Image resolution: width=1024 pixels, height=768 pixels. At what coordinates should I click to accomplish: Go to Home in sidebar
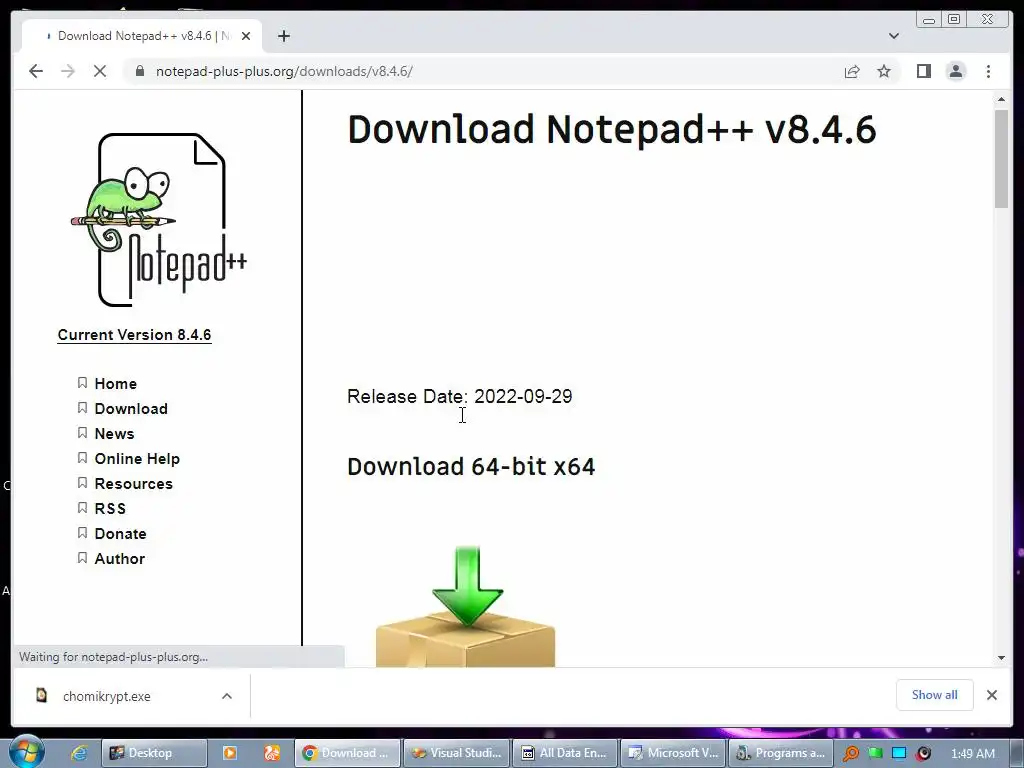pyautogui.click(x=115, y=383)
